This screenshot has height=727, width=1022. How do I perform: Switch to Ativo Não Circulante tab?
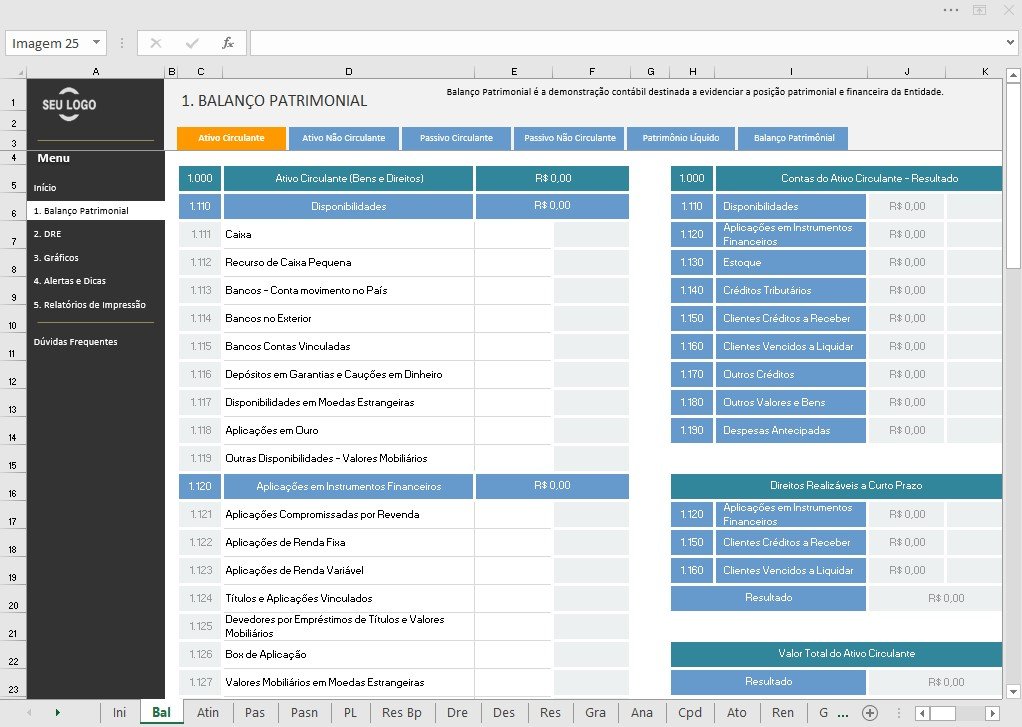coord(343,138)
